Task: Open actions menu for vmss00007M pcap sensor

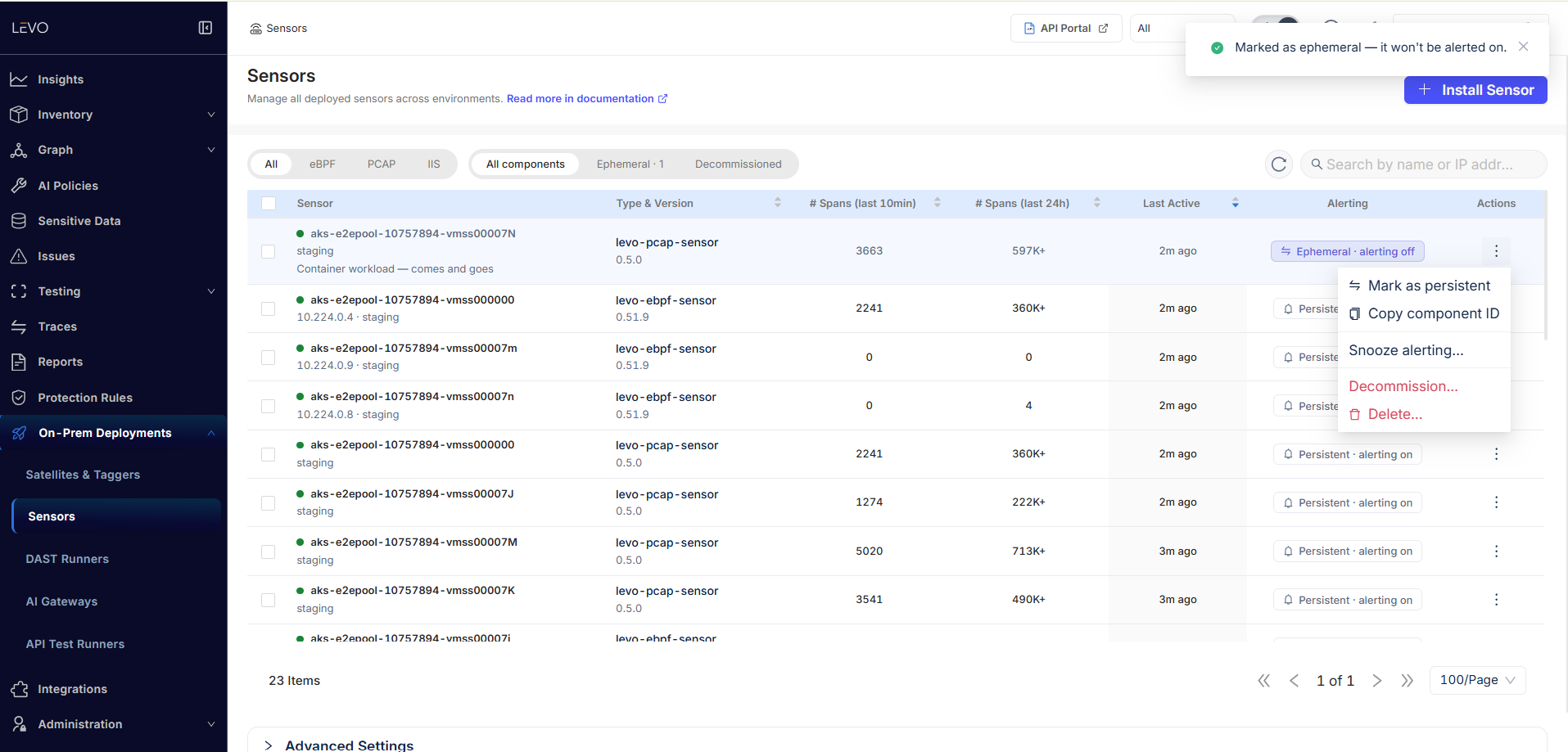Action: click(1496, 552)
